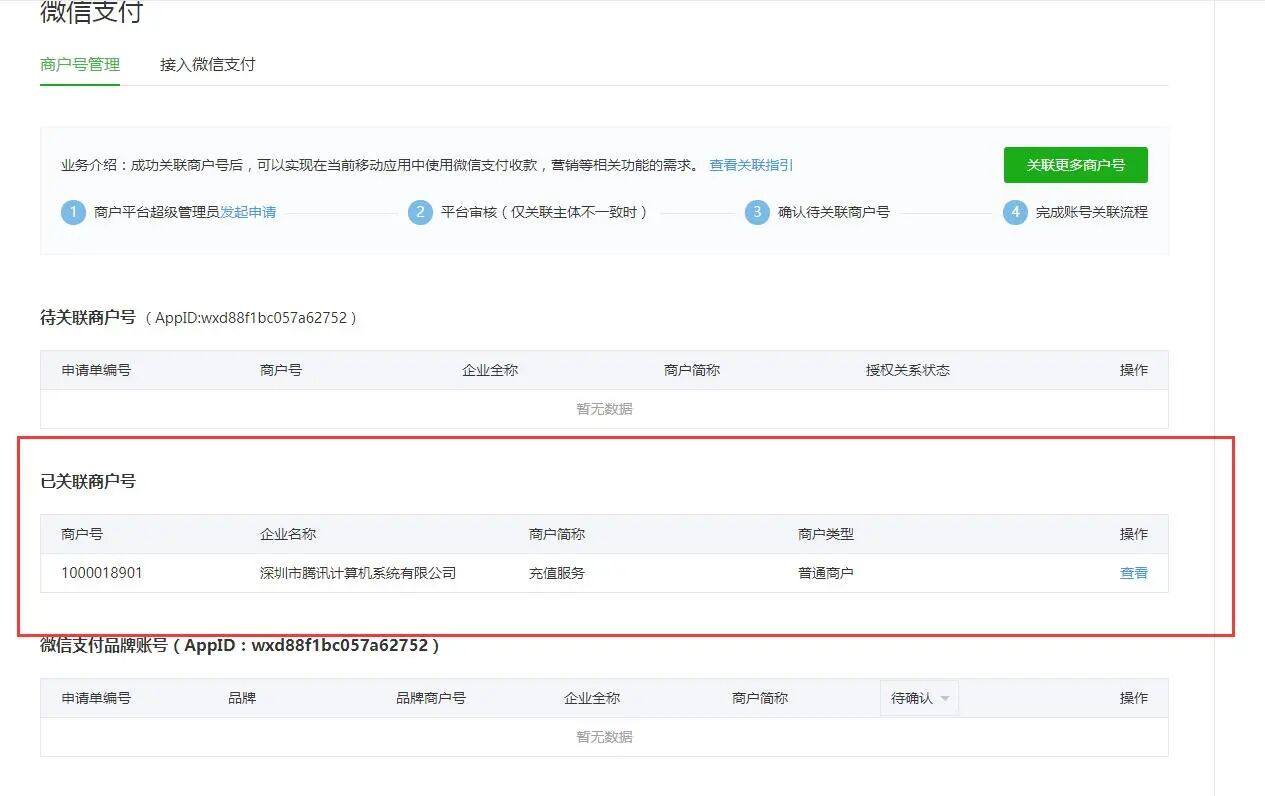
Task: Click the 品牌 column header
Action: pyautogui.click(x=242, y=698)
